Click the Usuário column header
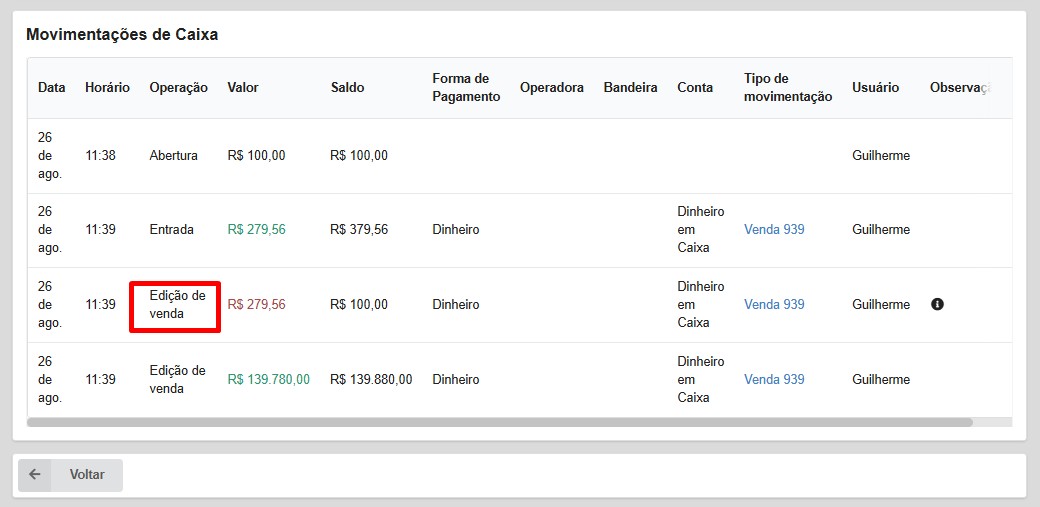The height and width of the screenshot is (507, 1040). [875, 87]
